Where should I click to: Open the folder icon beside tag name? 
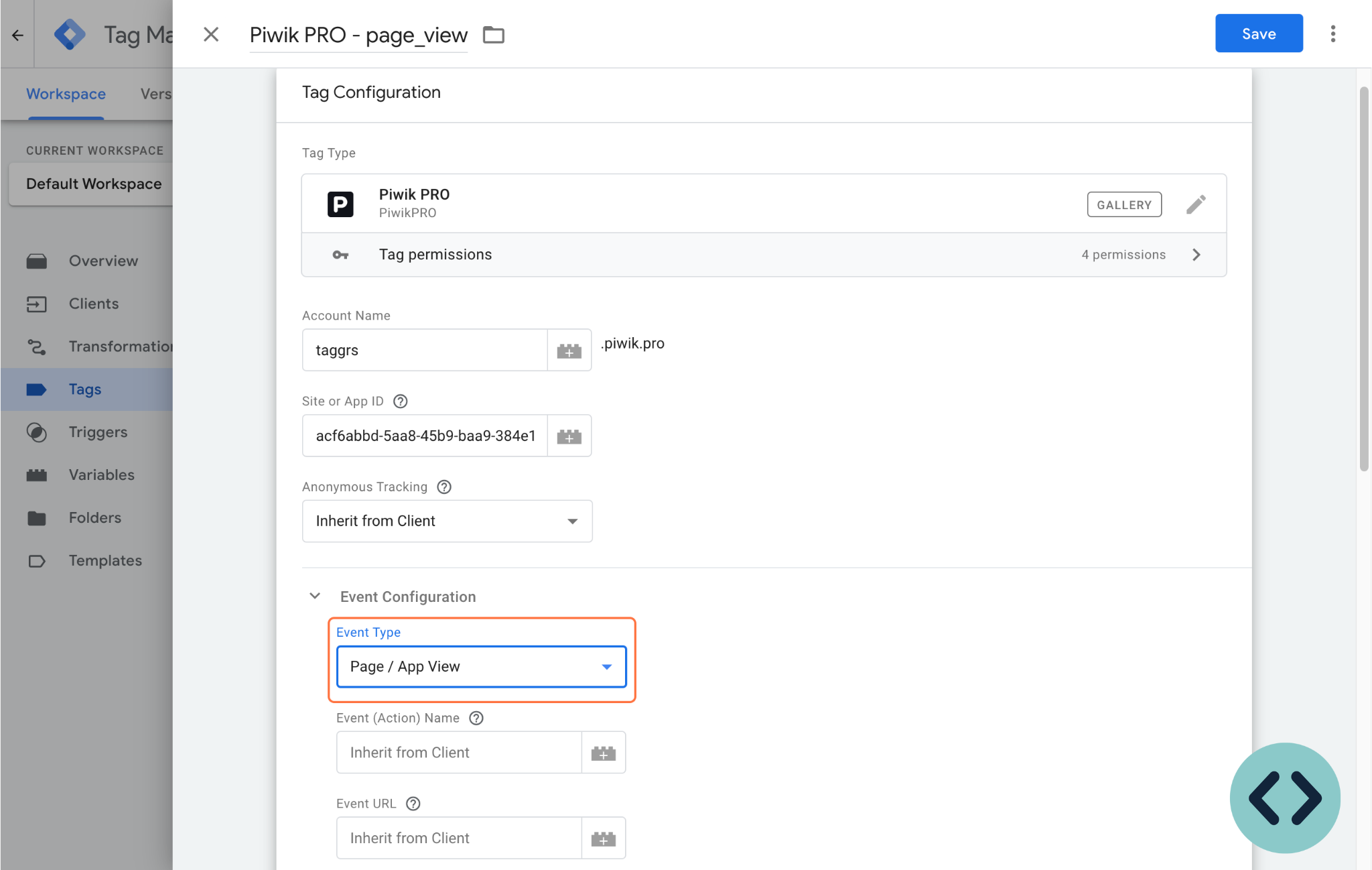point(494,35)
